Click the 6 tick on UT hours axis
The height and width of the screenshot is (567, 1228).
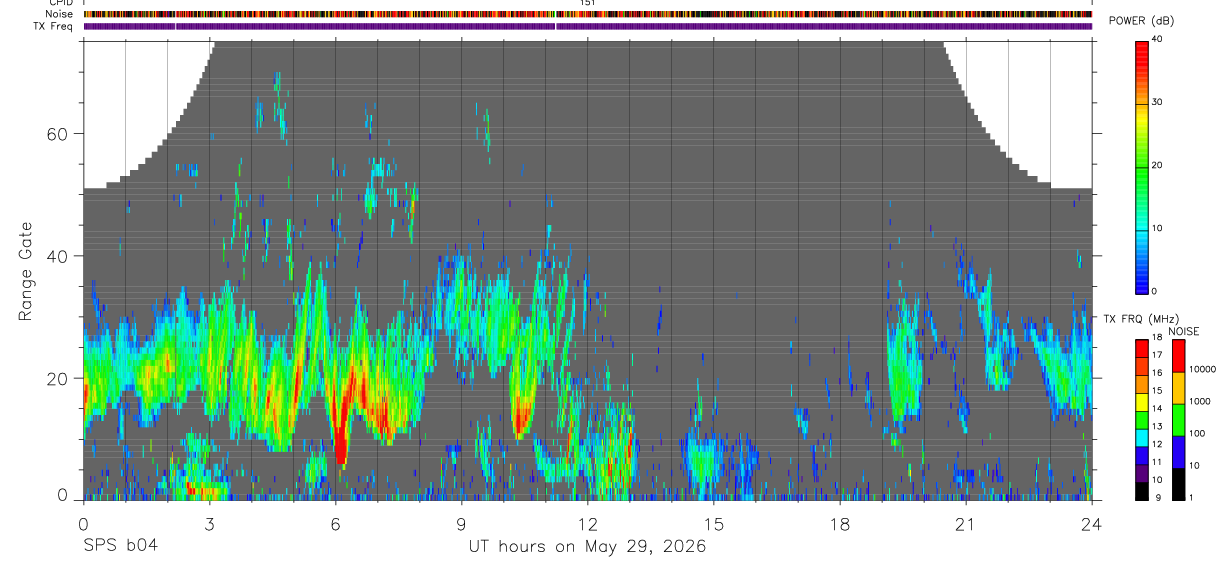335,524
